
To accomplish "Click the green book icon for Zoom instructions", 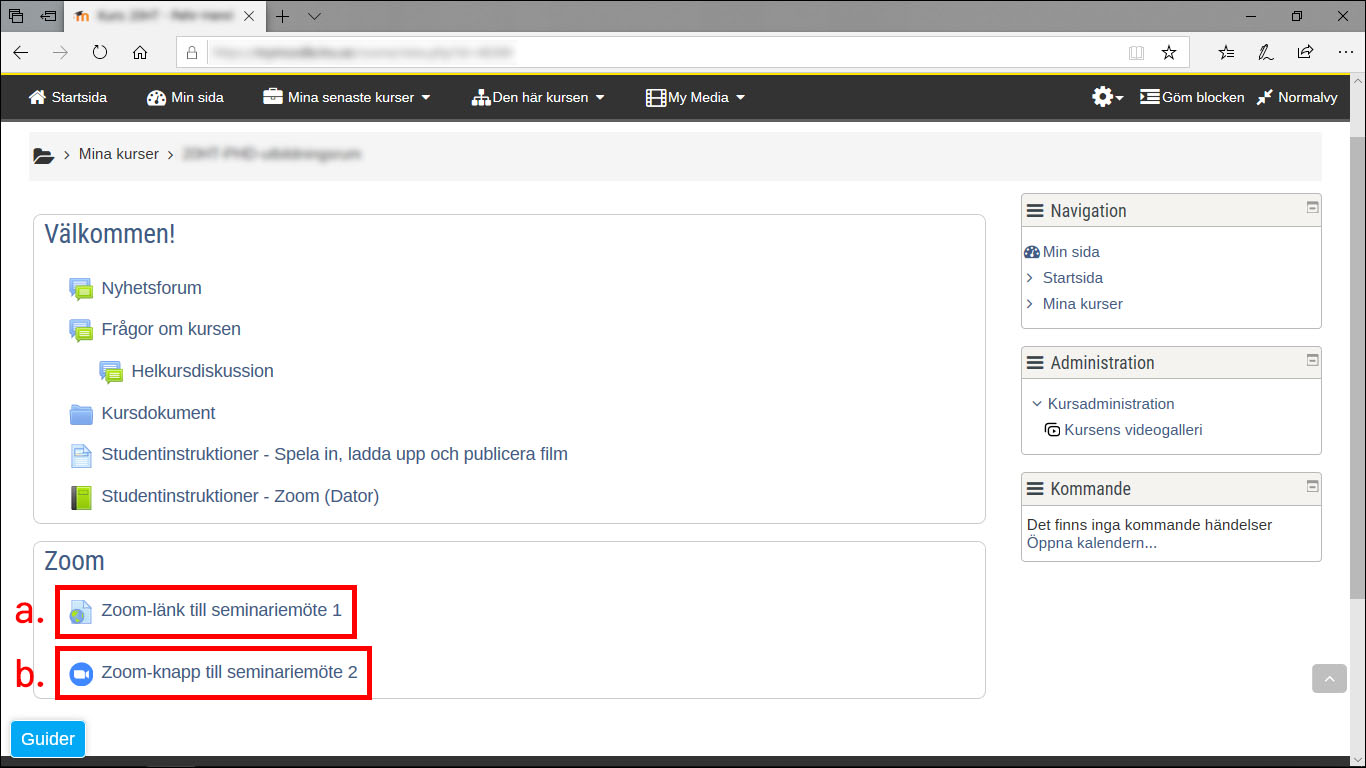I will pyautogui.click(x=81, y=497).
